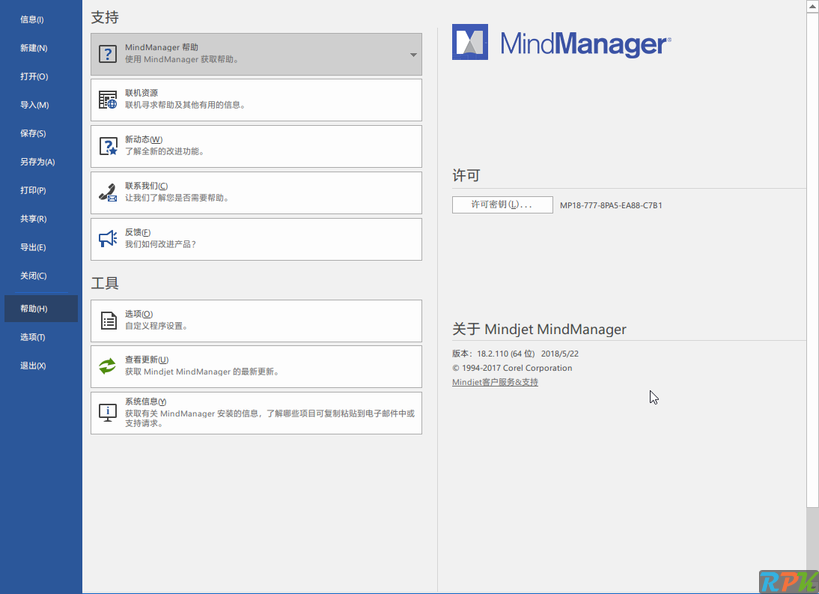Click the System Information (系统信息) monitor icon

[108, 413]
